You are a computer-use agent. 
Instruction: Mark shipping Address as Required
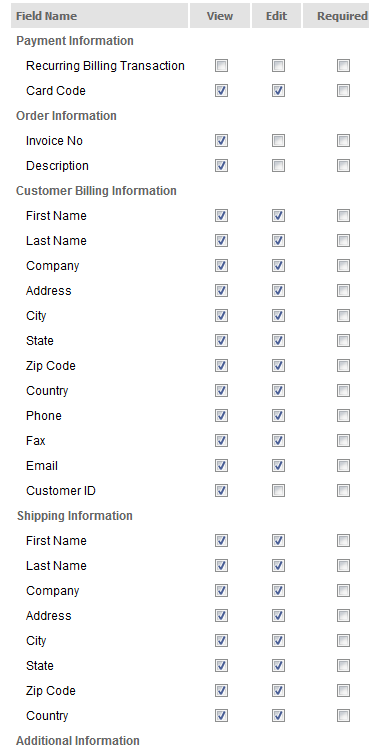(343, 616)
